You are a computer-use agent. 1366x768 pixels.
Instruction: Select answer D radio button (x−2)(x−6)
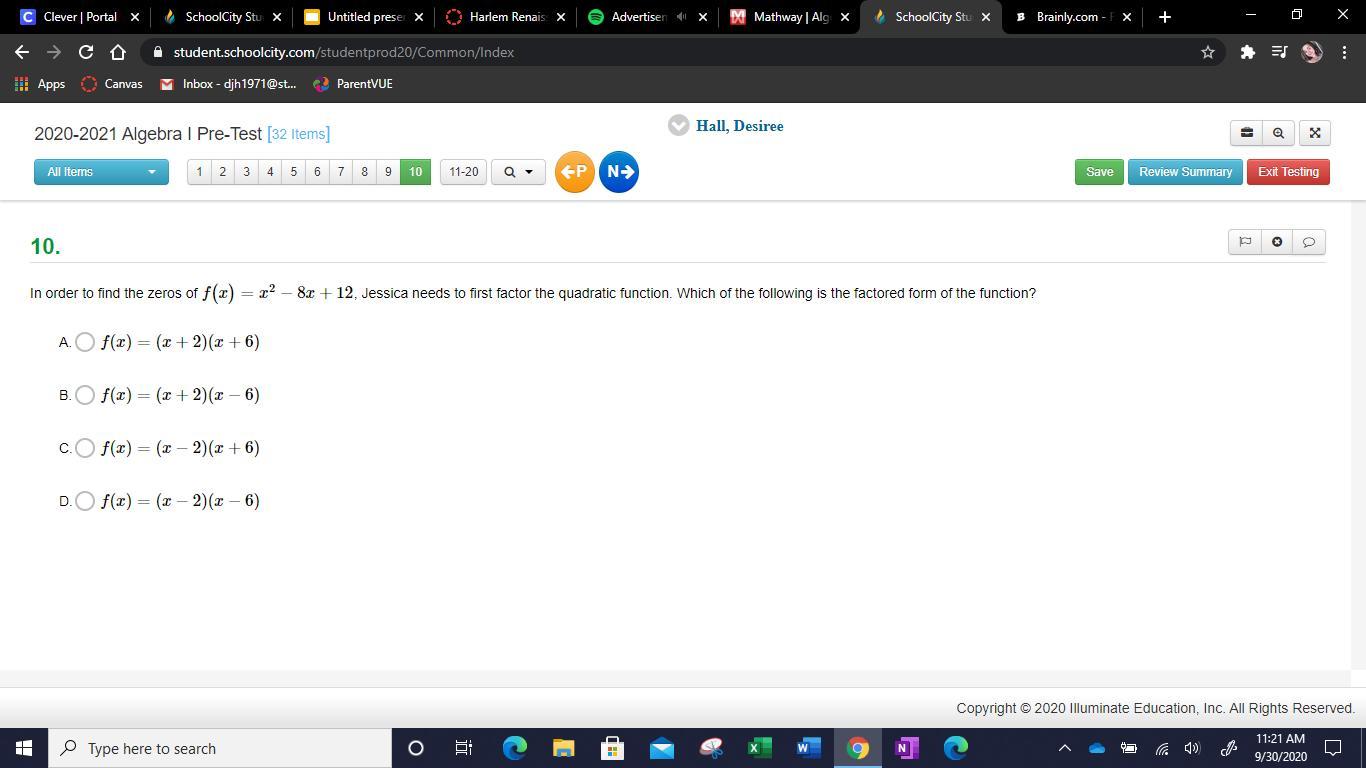click(85, 501)
